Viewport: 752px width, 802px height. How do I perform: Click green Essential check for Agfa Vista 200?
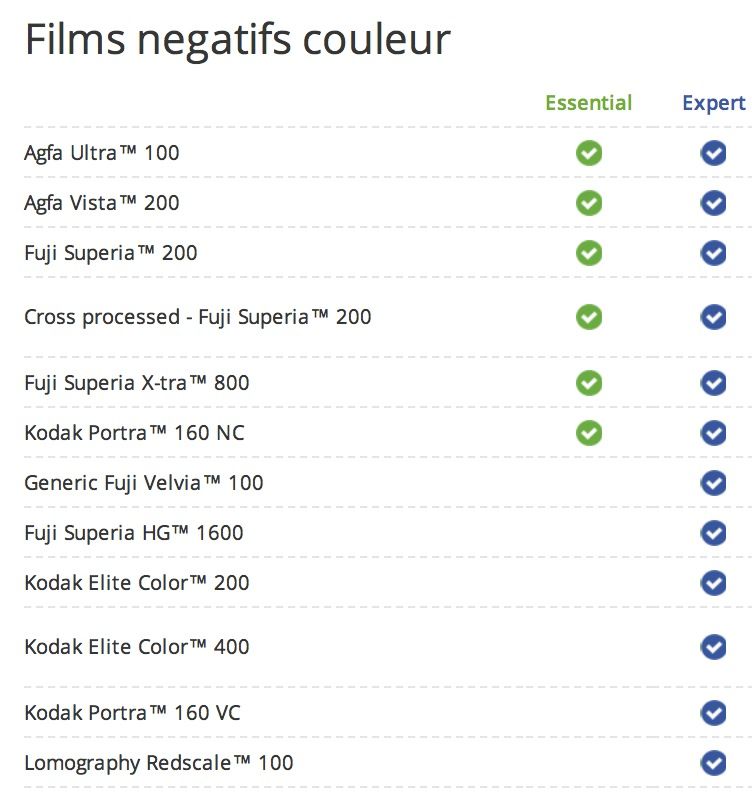(589, 203)
